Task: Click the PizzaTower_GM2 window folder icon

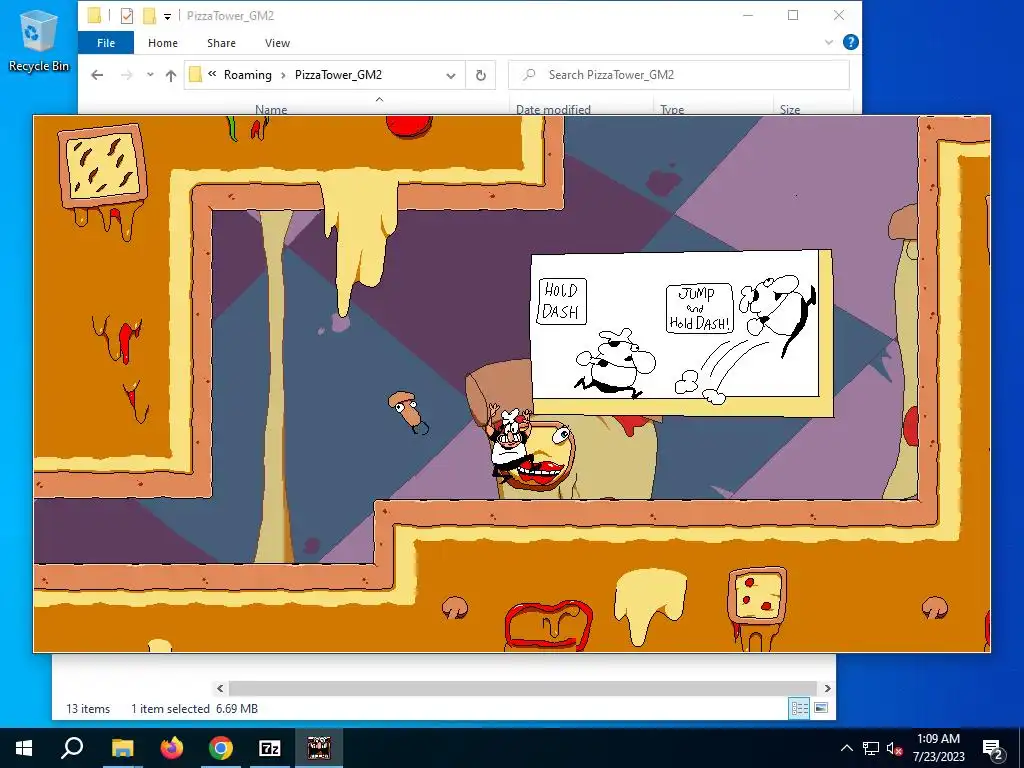Action: tap(93, 16)
